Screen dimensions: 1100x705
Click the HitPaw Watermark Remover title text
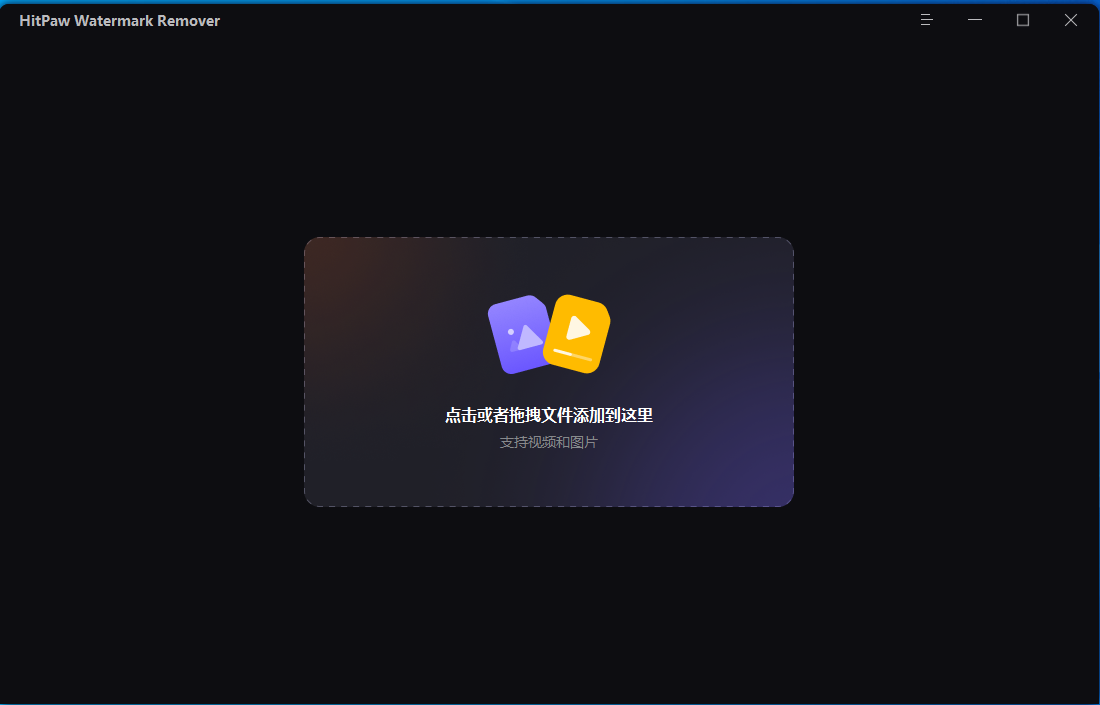(120, 21)
